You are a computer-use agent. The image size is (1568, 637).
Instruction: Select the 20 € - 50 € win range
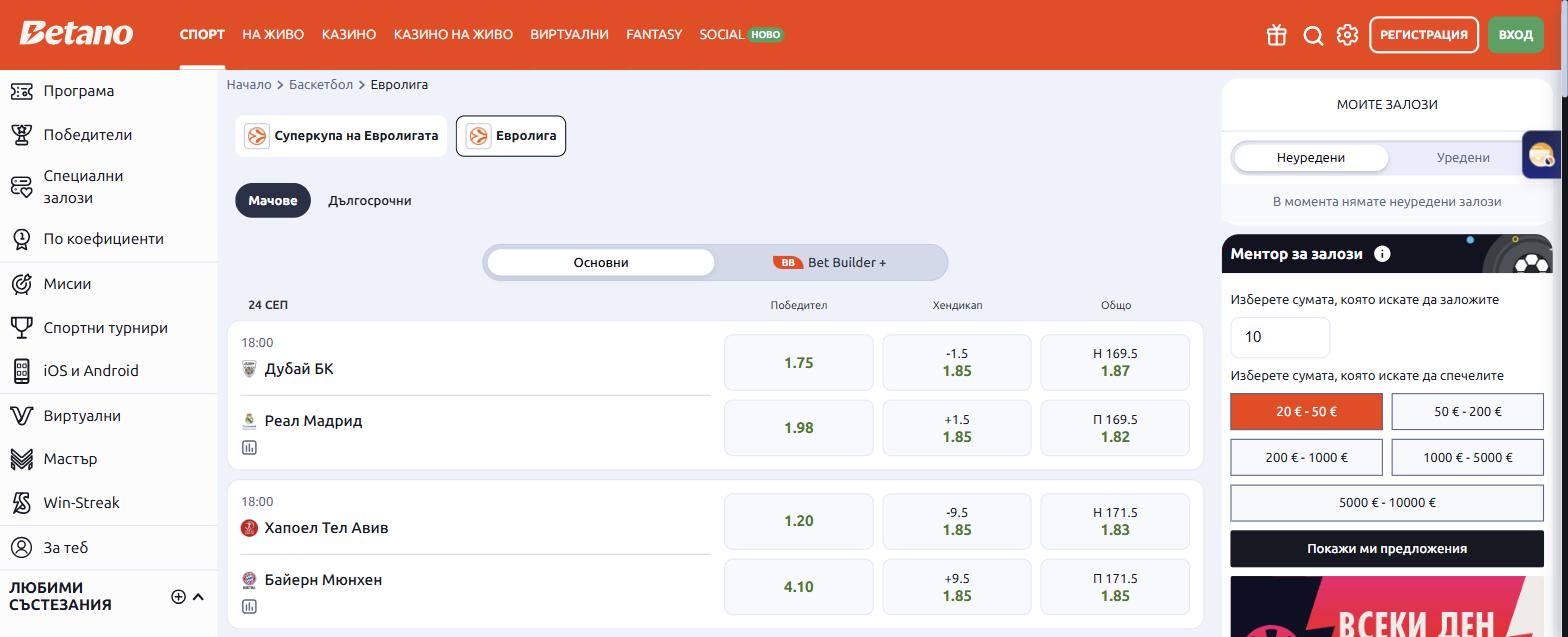[1306, 411]
